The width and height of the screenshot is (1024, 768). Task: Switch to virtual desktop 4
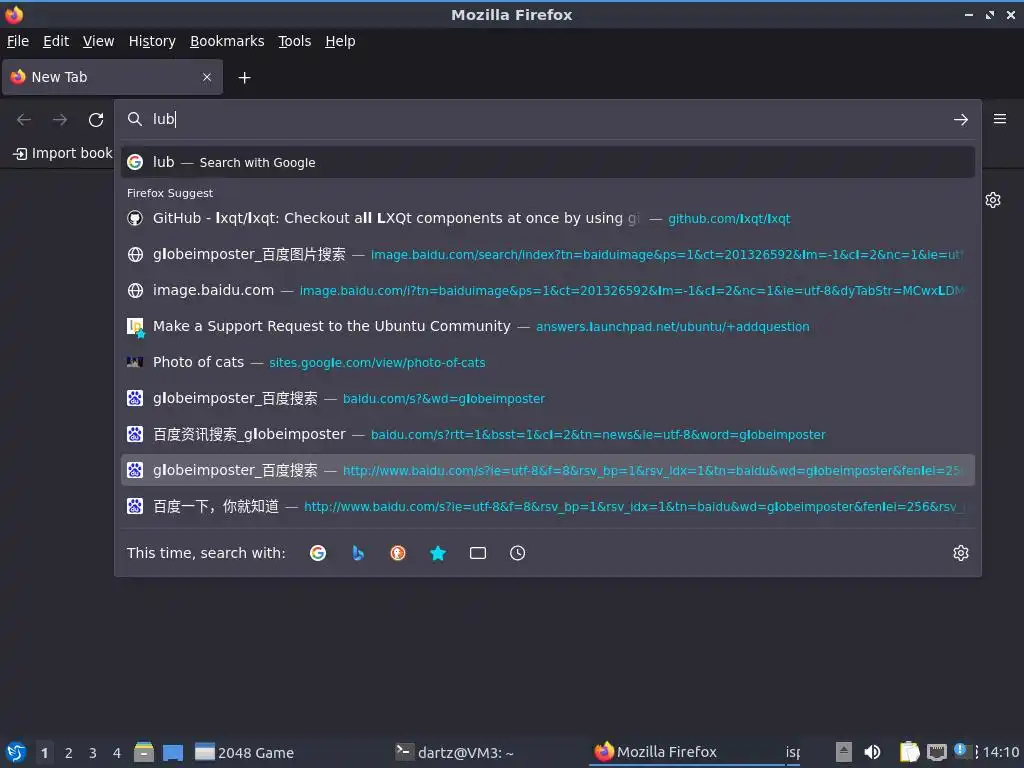coord(117,753)
